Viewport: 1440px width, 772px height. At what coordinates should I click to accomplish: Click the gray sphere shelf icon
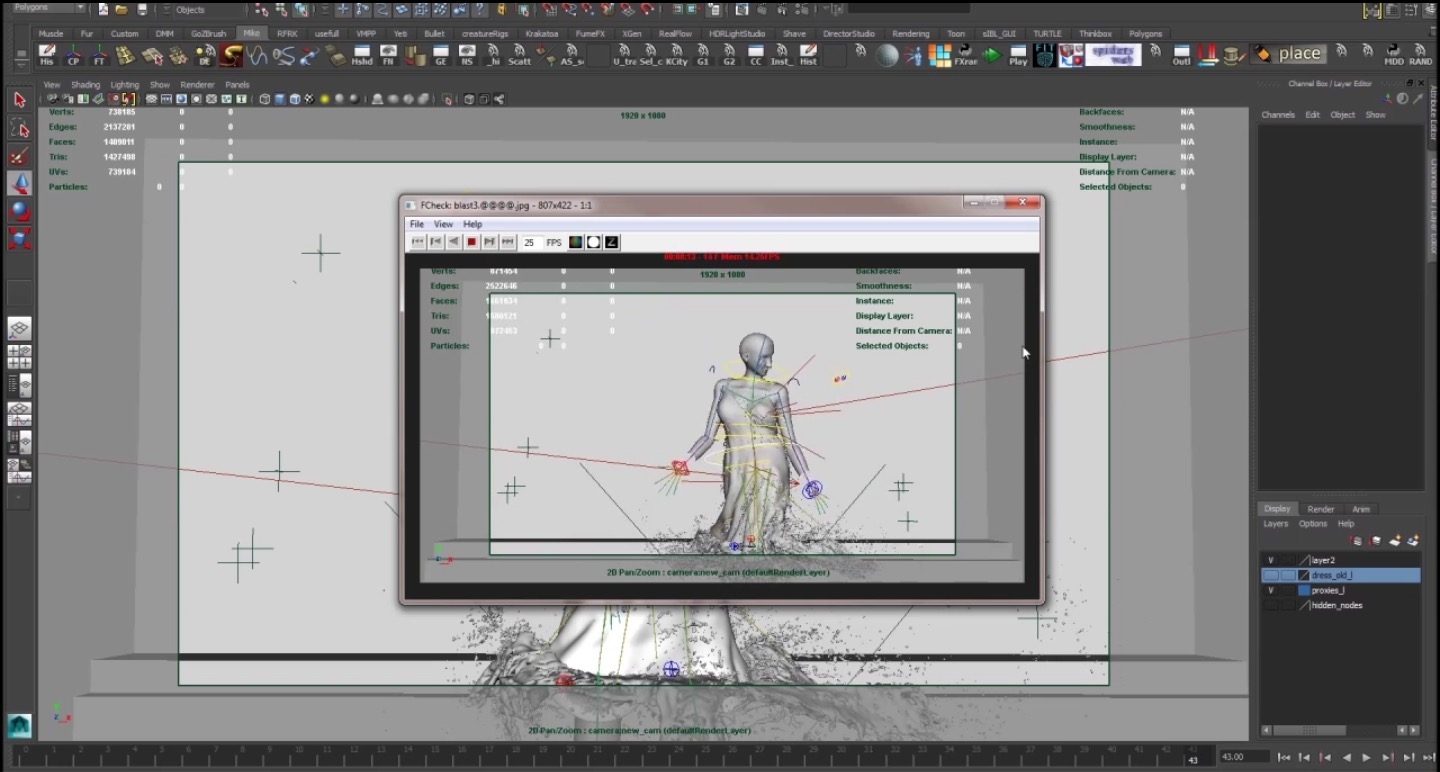[x=886, y=55]
